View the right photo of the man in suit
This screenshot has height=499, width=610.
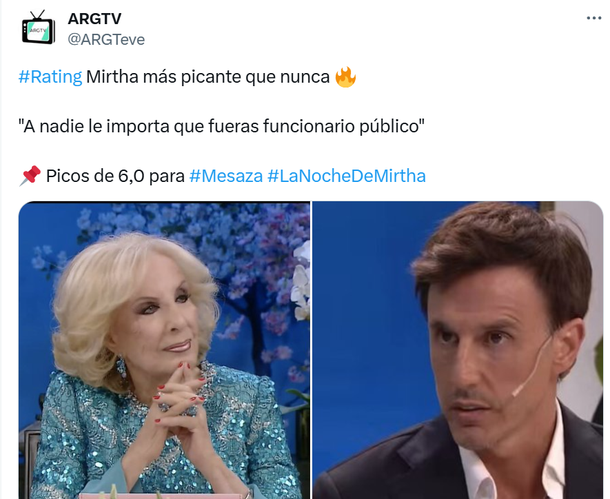[458, 350]
